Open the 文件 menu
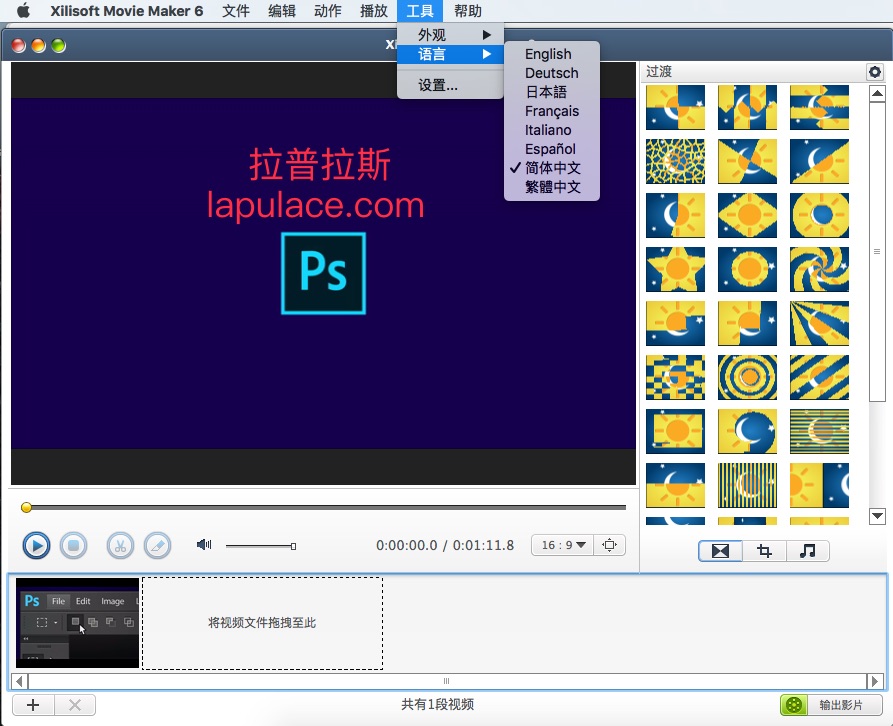 pyautogui.click(x=236, y=11)
